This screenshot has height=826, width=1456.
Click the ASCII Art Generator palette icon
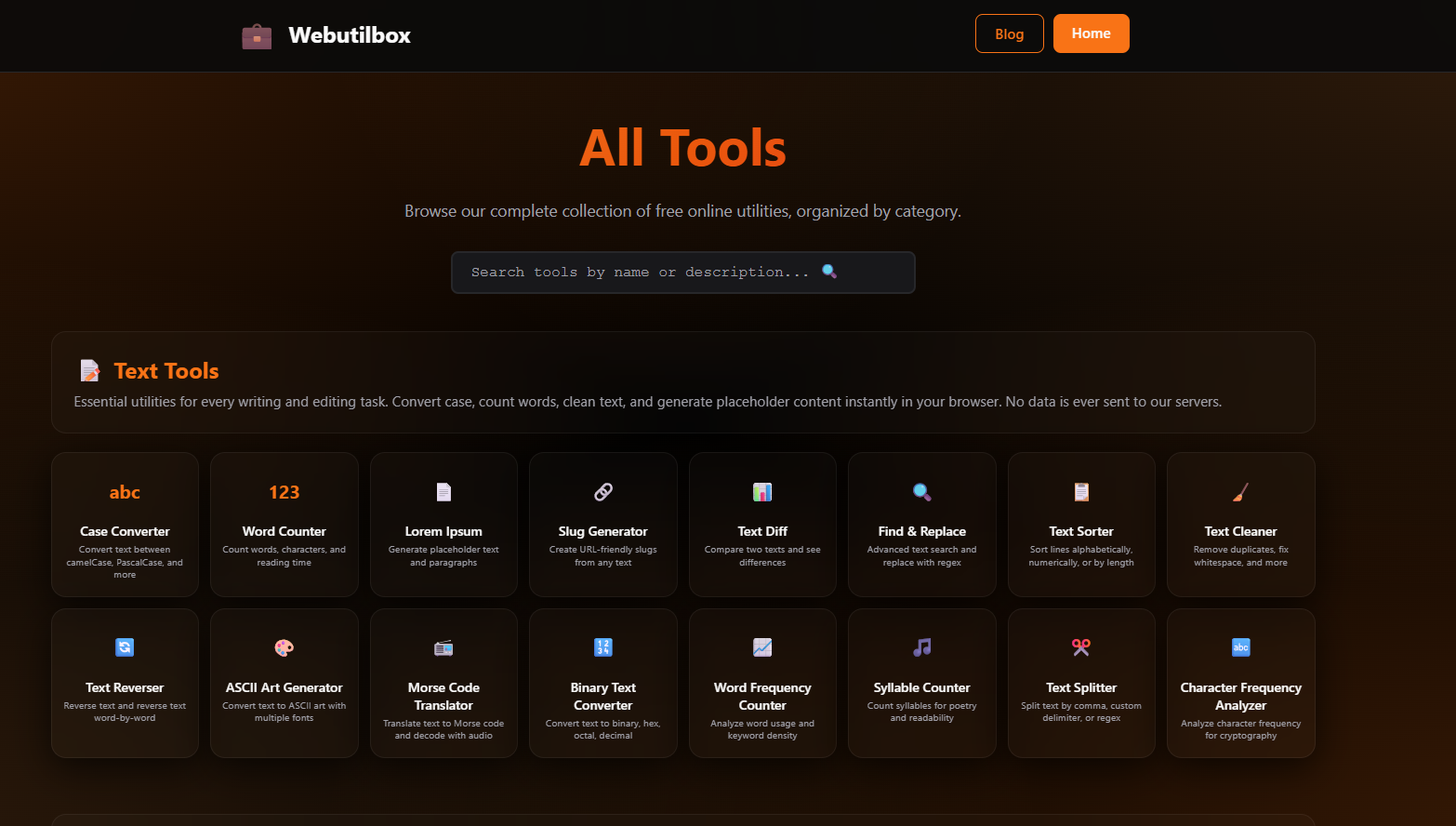point(285,647)
